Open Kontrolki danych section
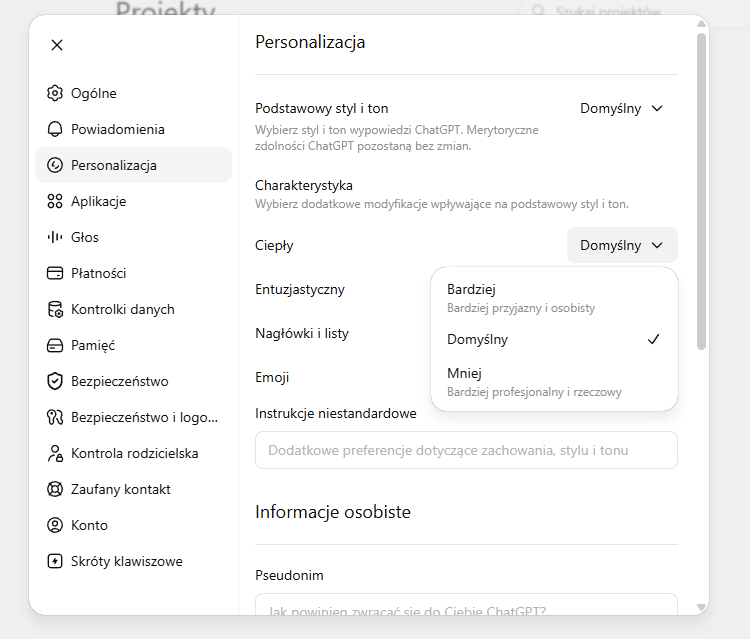This screenshot has height=639, width=750. click(133, 309)
